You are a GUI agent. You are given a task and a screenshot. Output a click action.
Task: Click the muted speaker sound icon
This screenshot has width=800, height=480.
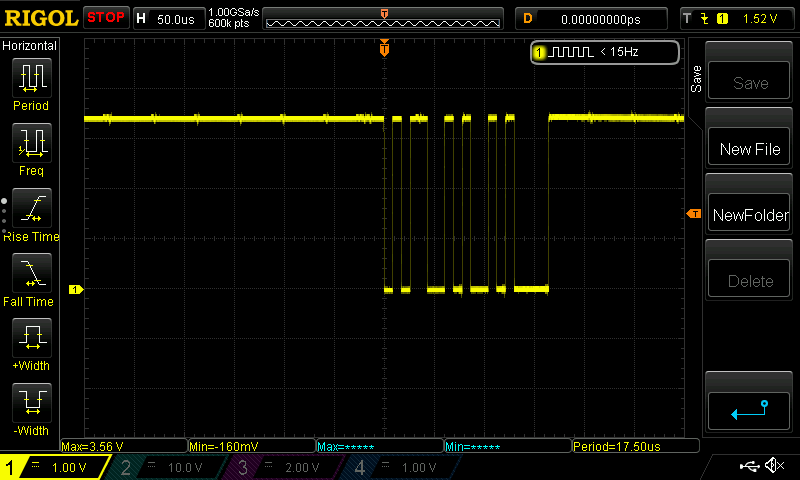(774, 465)
